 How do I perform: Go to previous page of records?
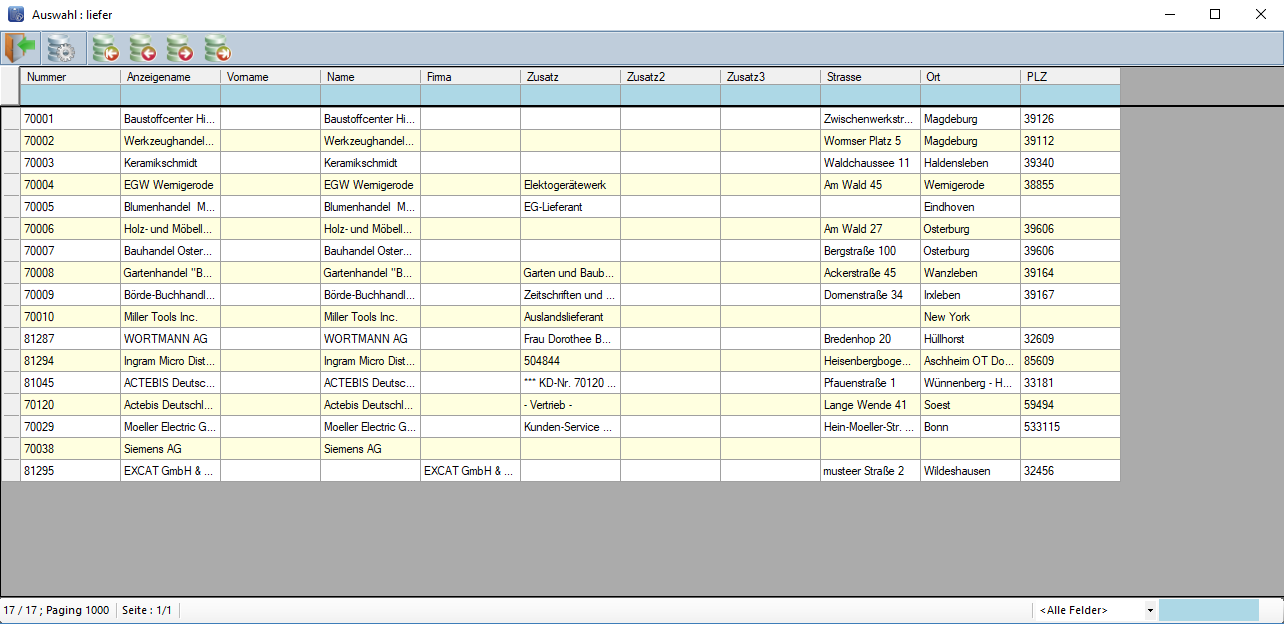pyautogui.click(x=142, y=48)
